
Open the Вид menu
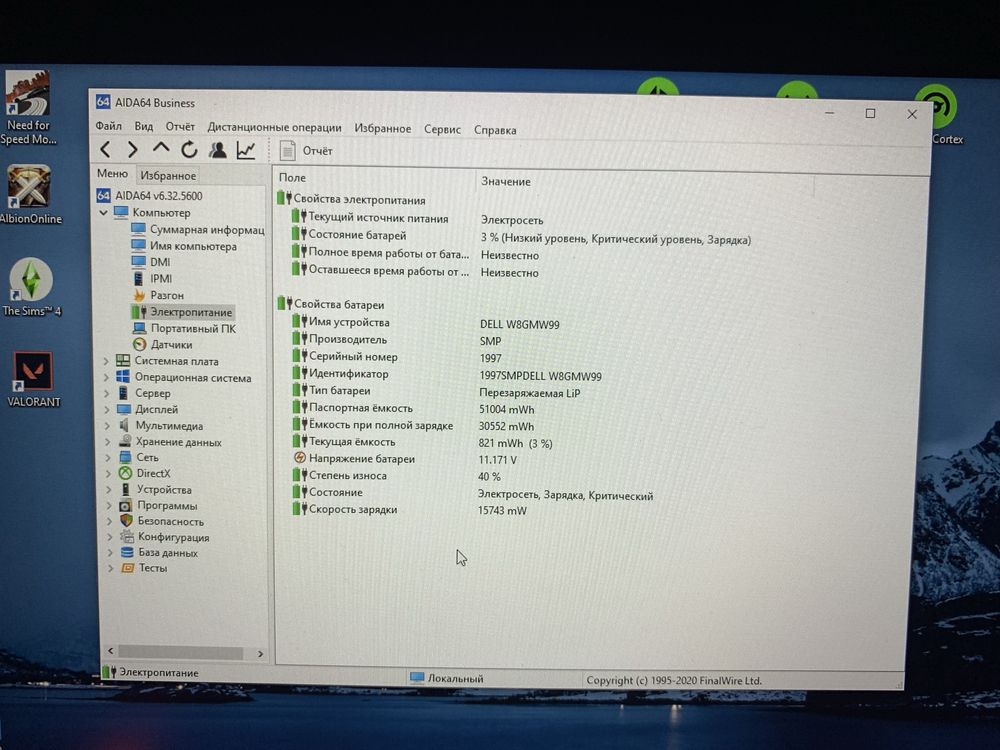tap(143, 126)
